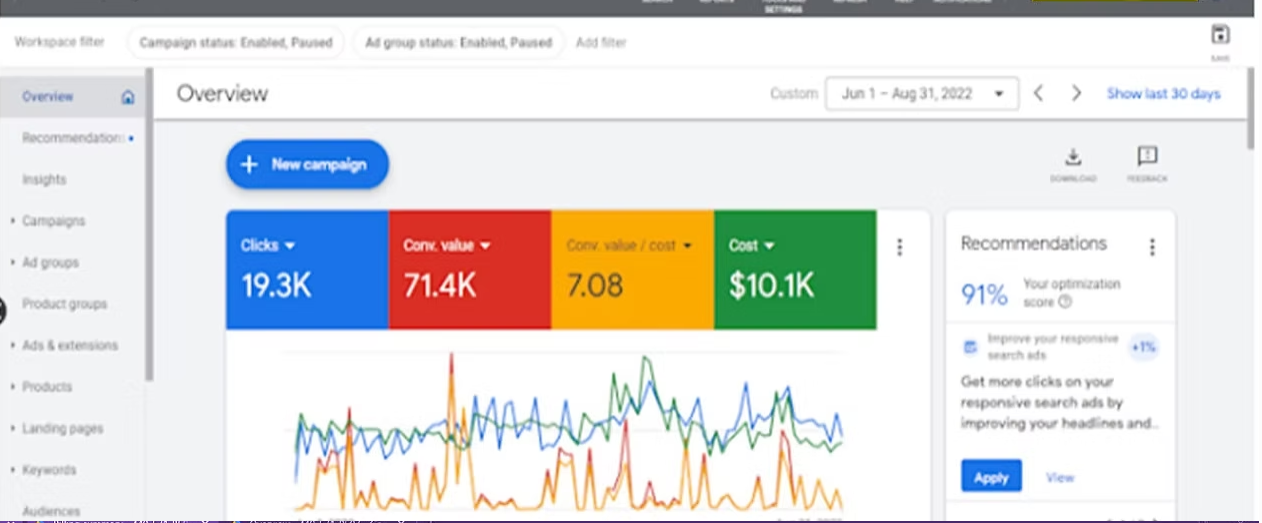Click optimization score help icon
Screen dimensions: 1262x523
(x=1065, y=302)
